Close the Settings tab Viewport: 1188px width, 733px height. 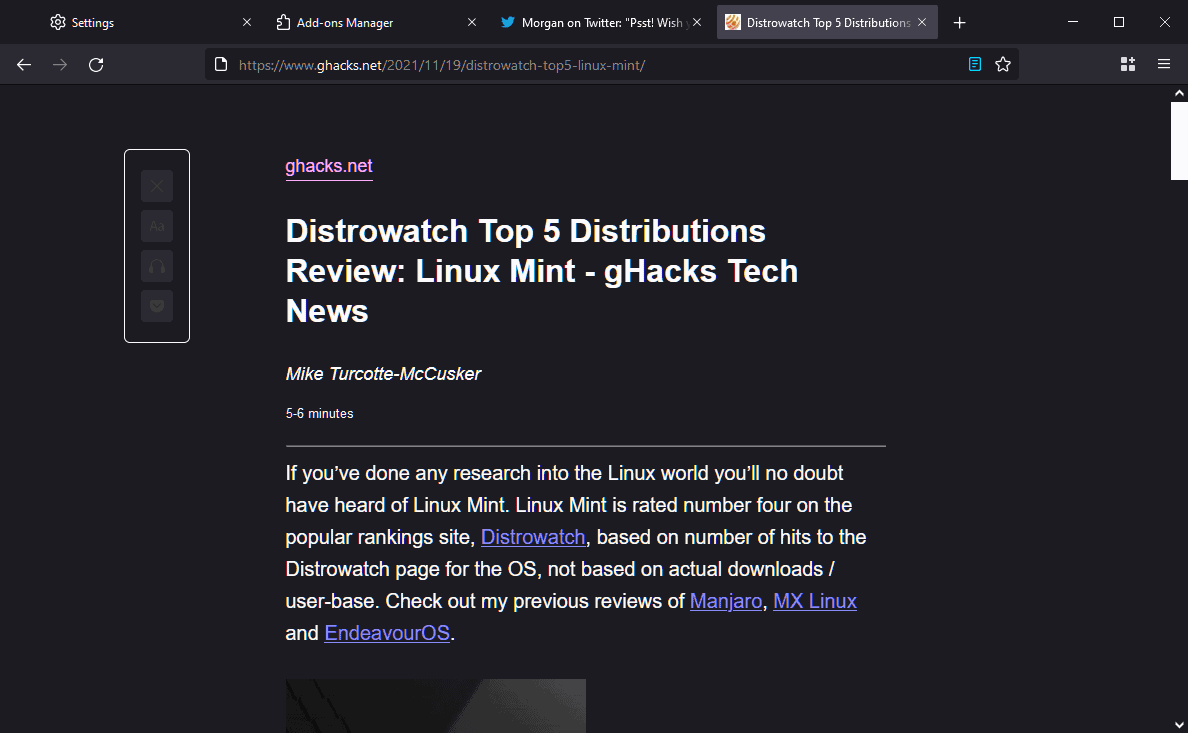[x=247, y=23]
